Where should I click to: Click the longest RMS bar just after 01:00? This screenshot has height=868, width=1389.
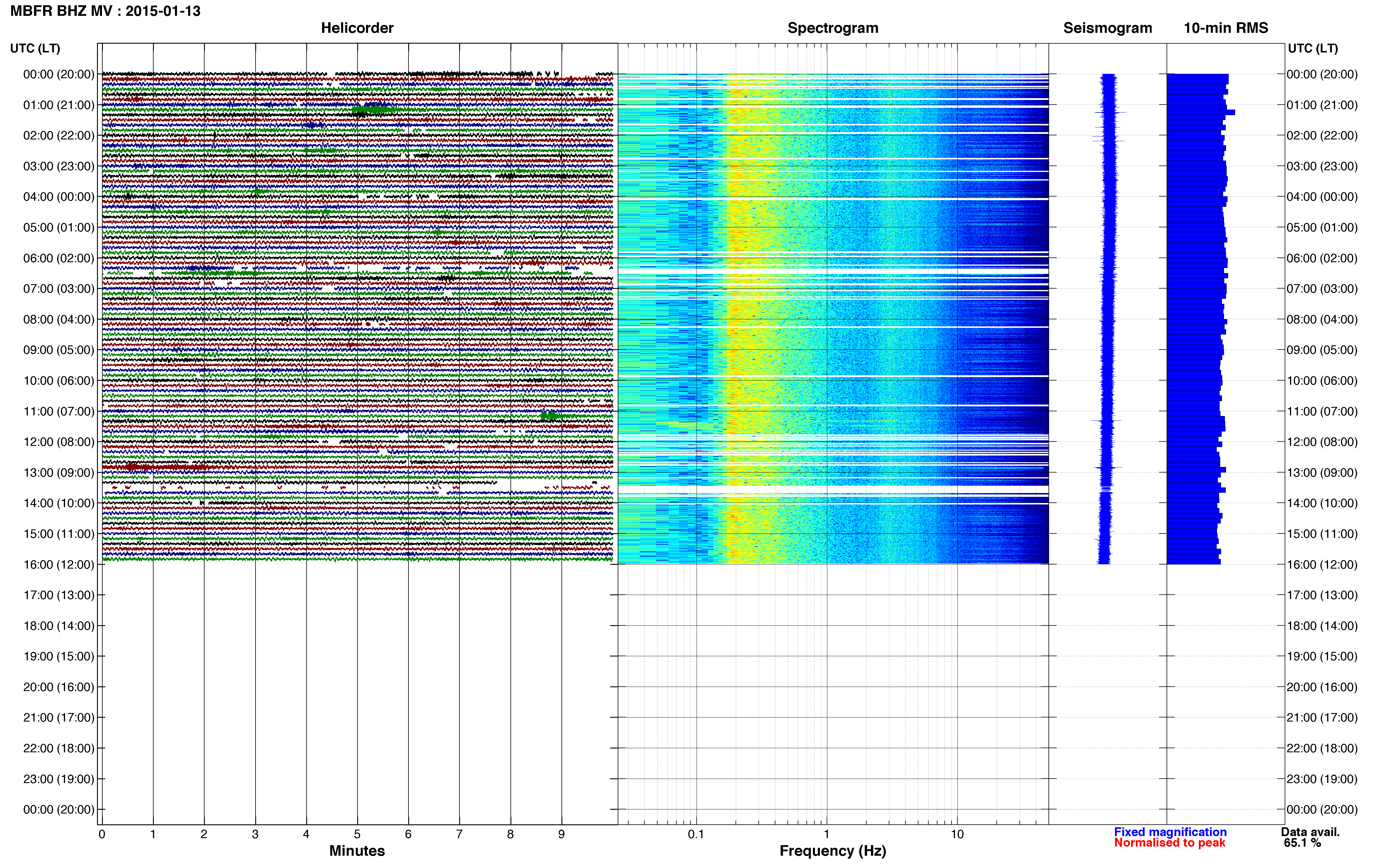1201,112
